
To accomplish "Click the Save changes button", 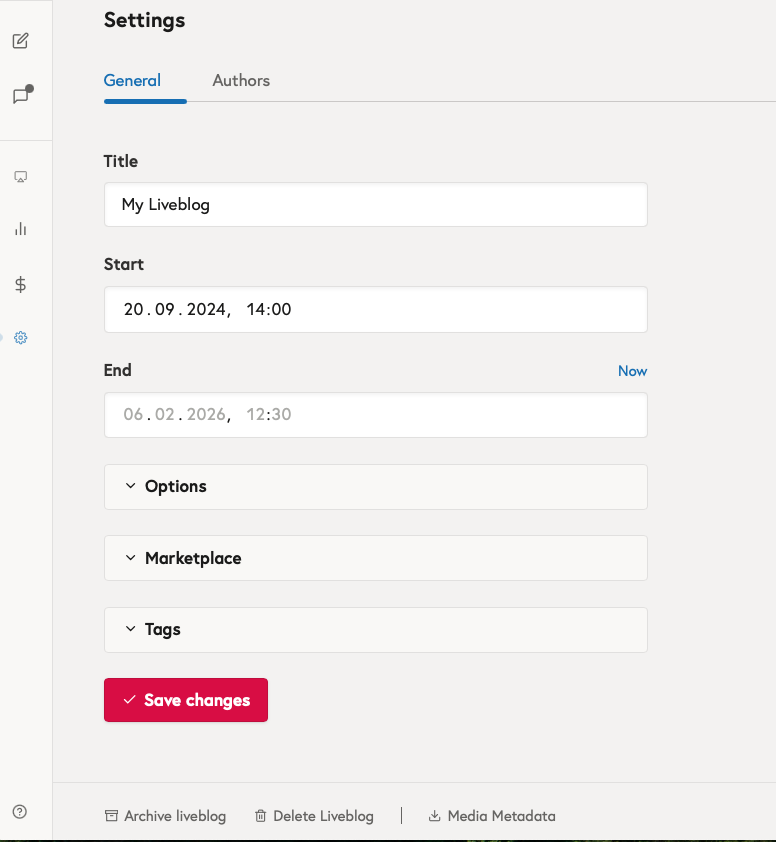I will click(x=185, y=700).
